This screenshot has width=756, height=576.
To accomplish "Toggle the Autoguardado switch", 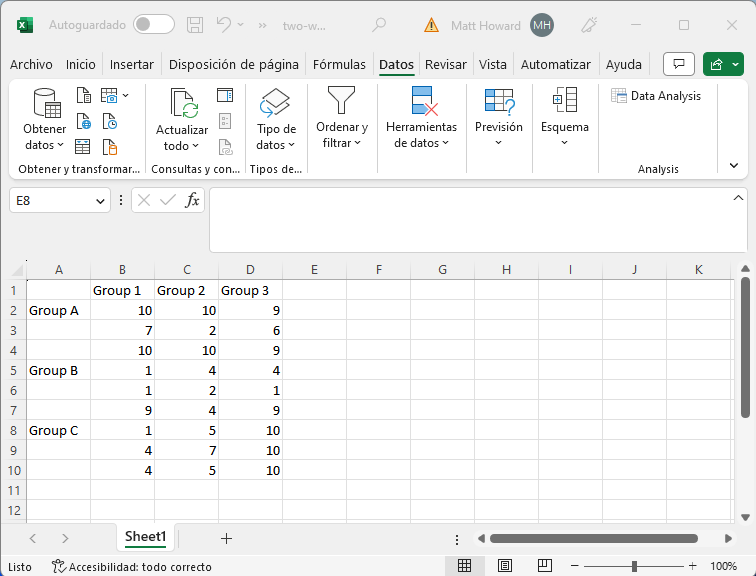I will [153, 25].
